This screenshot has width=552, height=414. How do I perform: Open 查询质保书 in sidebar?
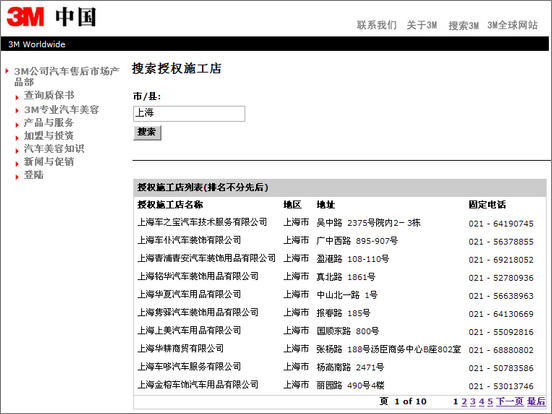(49, 95)
